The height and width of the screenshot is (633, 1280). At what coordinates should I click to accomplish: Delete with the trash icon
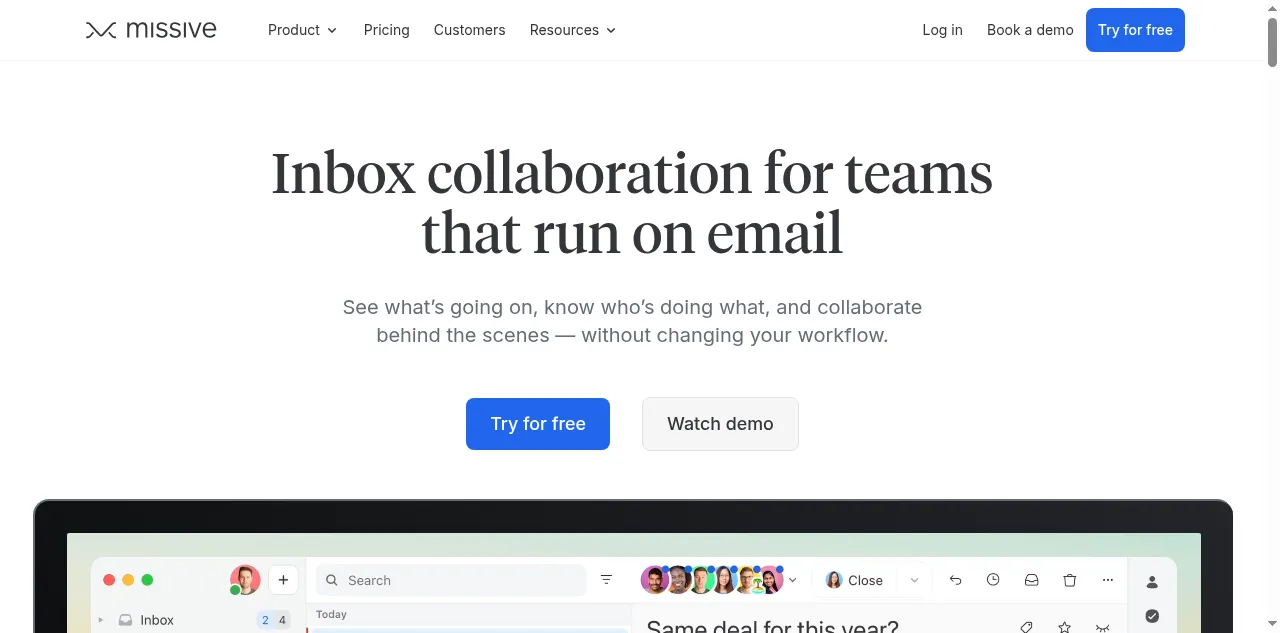tap(1070, 580)
